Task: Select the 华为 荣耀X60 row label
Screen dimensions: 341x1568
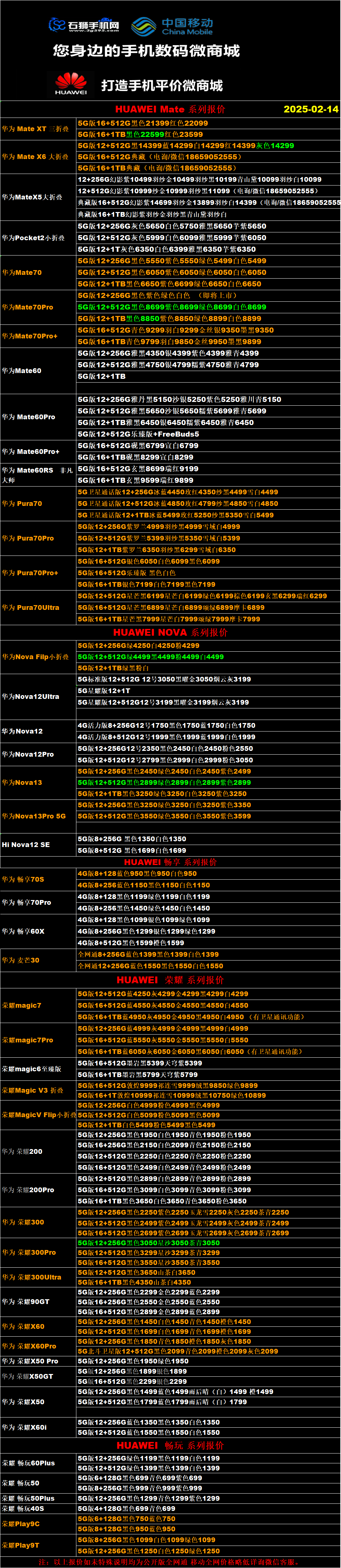Action: 23,1326
